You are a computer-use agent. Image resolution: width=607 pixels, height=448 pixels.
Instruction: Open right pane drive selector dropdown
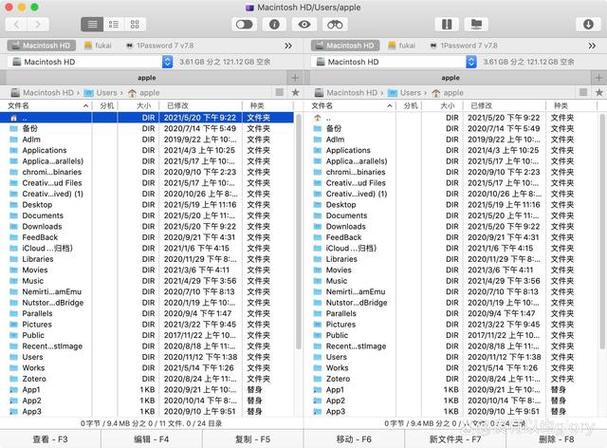pos(471,62)
